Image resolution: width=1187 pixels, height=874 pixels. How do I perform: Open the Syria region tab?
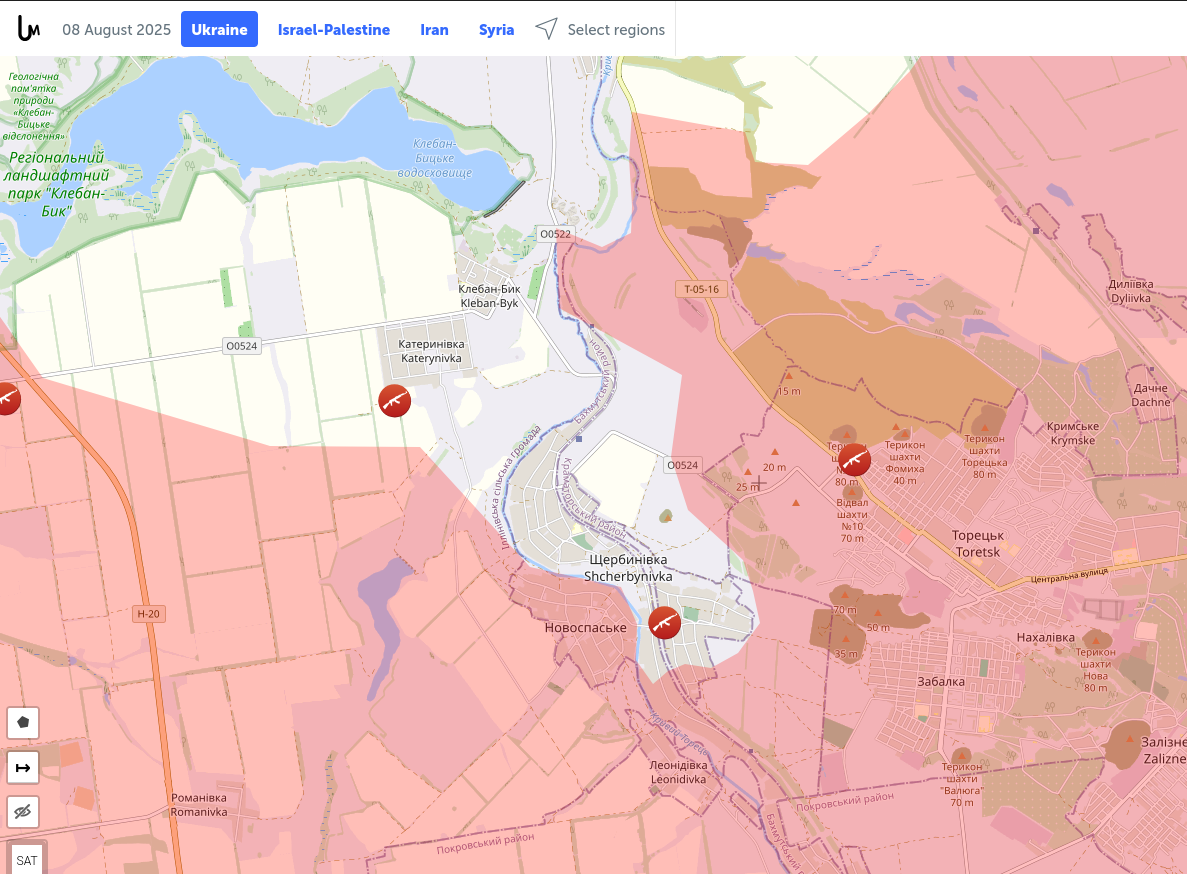[497, 30]
